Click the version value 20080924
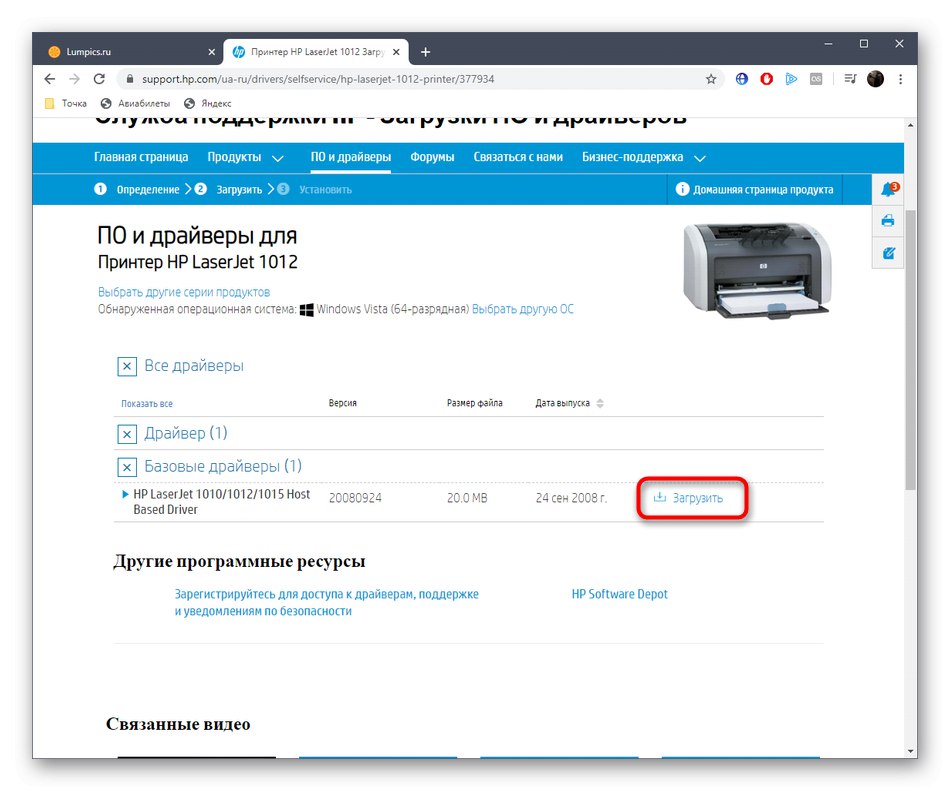 pyautogui.click(x=355, y=498)
